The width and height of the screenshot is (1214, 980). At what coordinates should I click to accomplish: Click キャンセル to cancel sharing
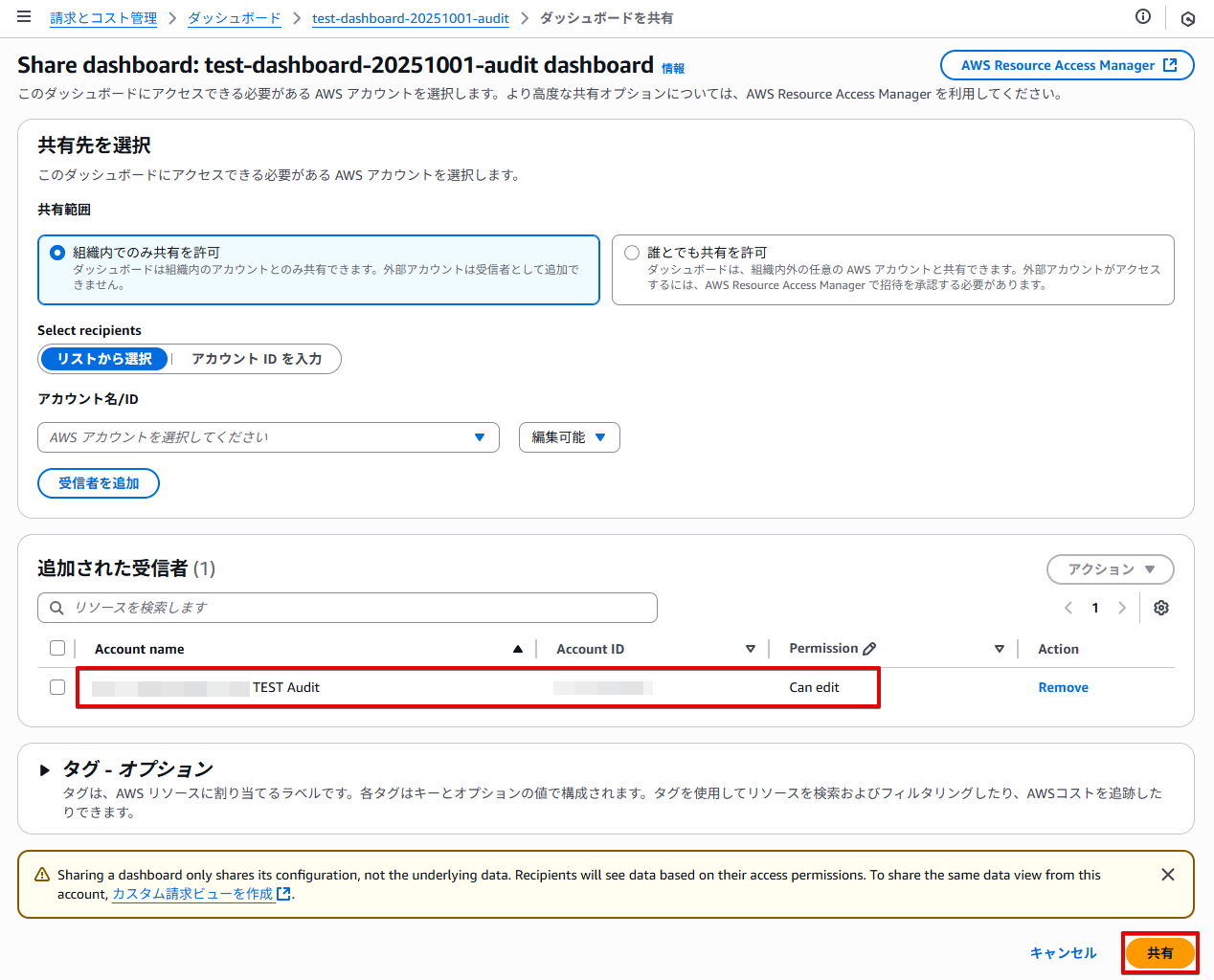1064,953
